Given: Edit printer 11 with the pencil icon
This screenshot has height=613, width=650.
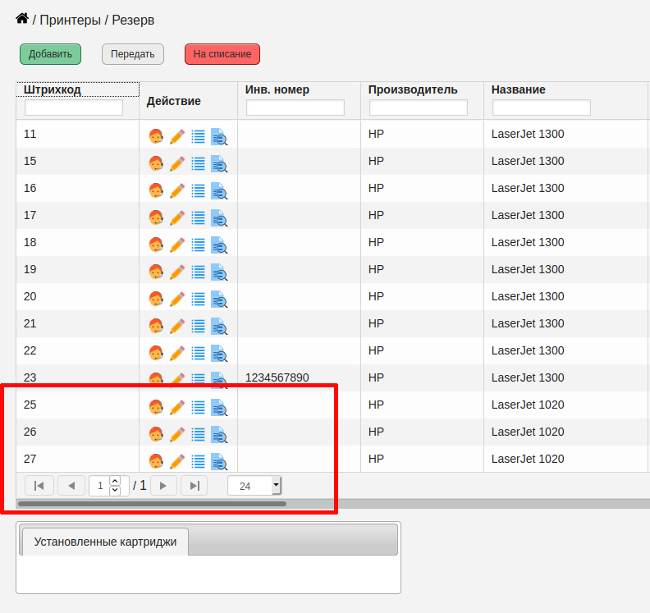Looking at the screenshot, I should pyautogui.click(x=177, y=136).
